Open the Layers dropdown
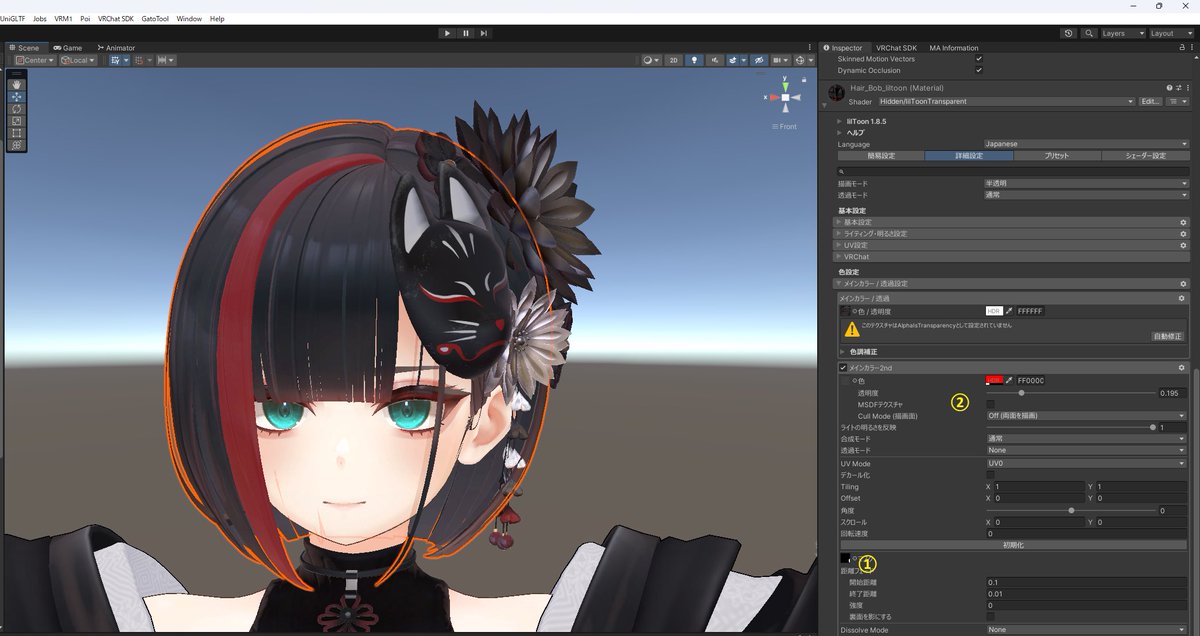Image resolution: width=1200 pixels, height=636 pixels. (1122, 33)
